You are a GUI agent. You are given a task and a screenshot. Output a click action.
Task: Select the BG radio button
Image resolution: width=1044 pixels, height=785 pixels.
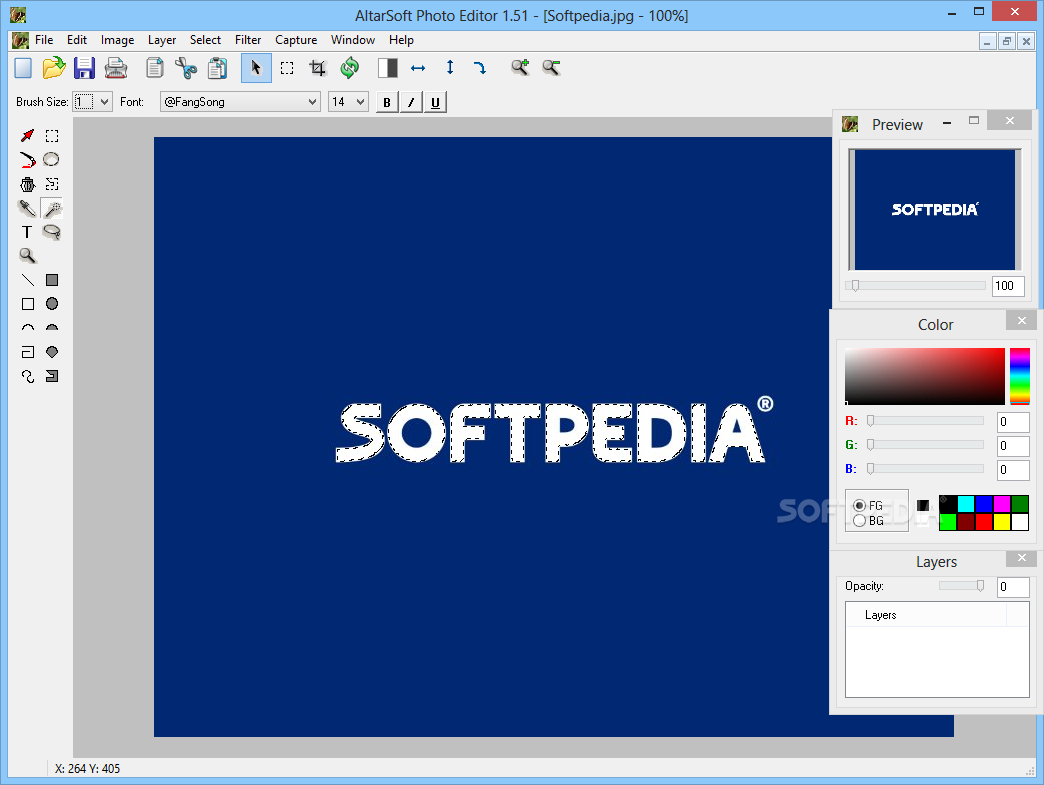860,521
